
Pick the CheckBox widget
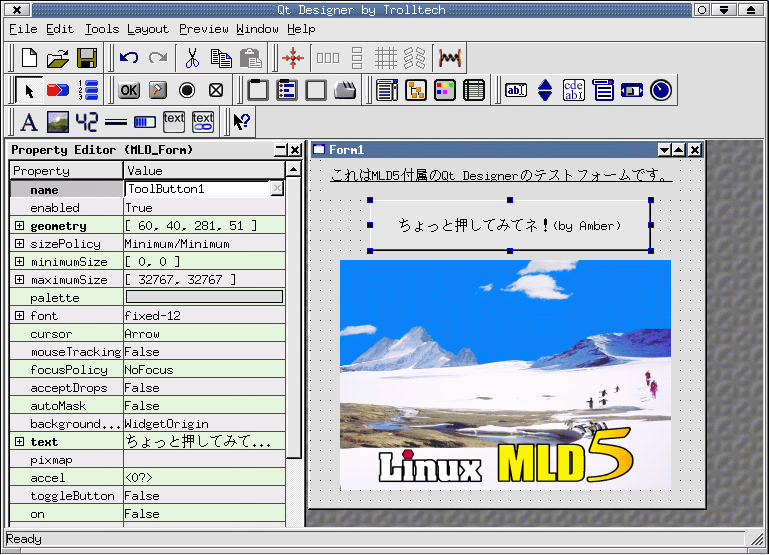click(216, 91)
